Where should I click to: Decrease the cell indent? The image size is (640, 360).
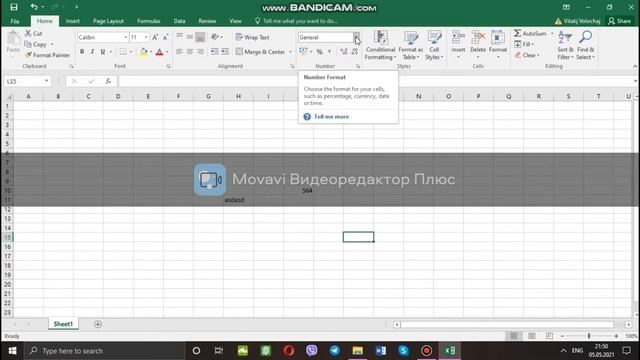tap(215, 52)
